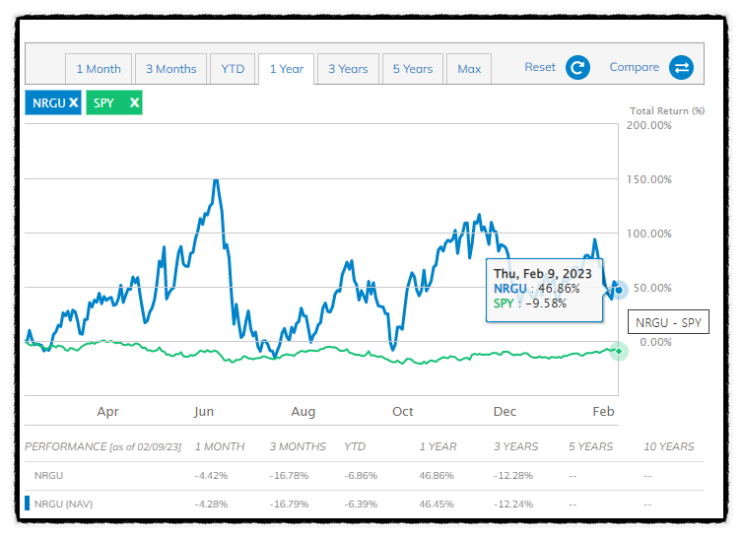The height and width of the screenshot is (538, 743).
Task: Click the Compare text link
Action: (634, 67)
